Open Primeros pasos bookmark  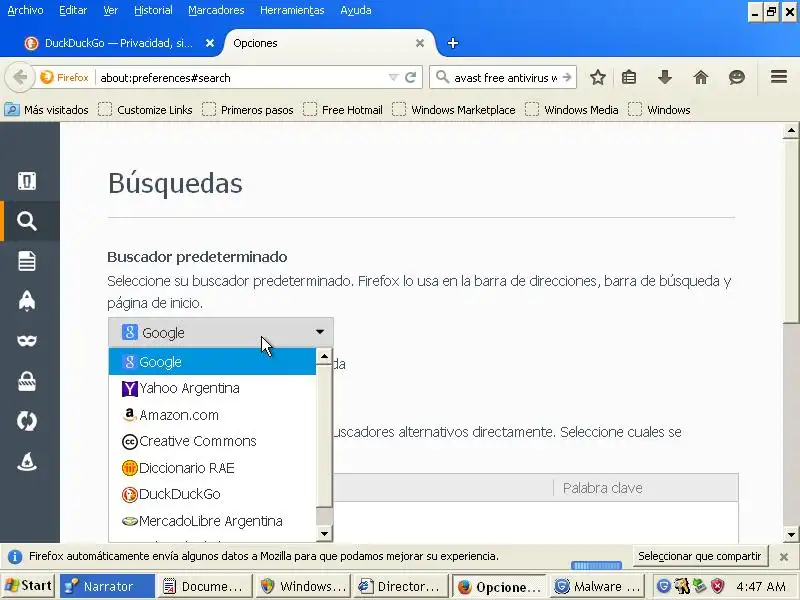(248, 110)
